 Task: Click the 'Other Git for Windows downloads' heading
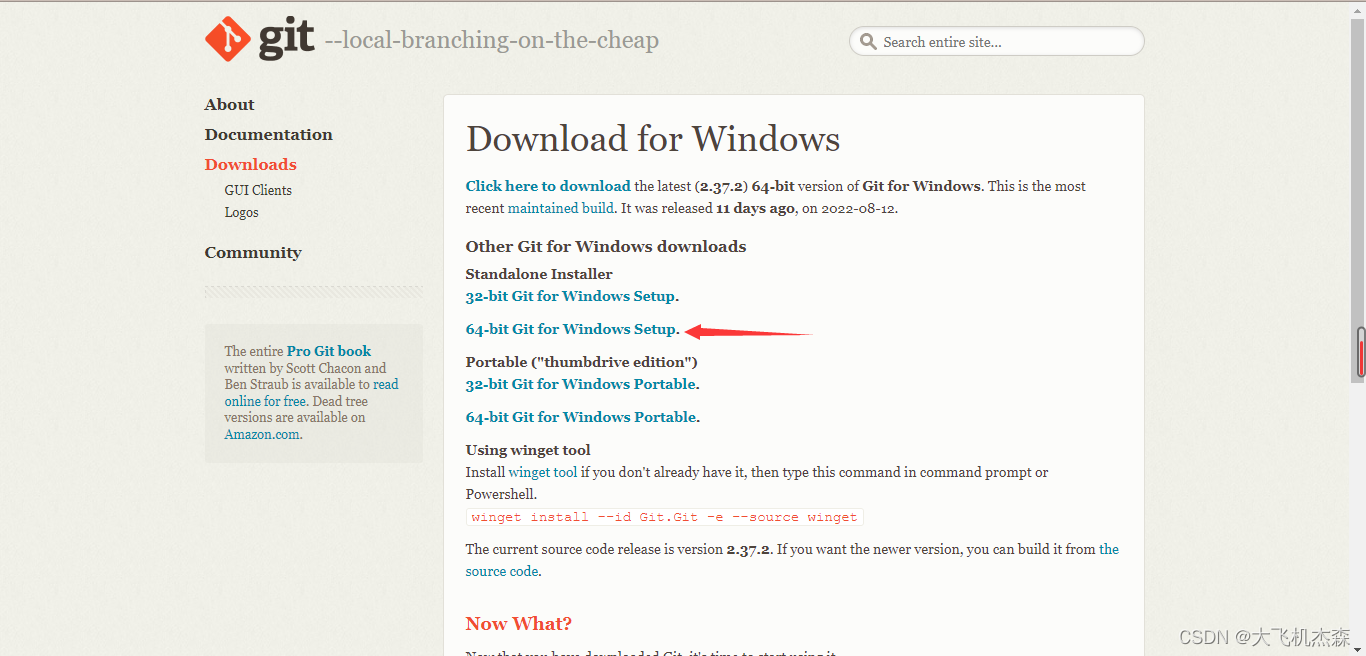[x=606, y=246]
